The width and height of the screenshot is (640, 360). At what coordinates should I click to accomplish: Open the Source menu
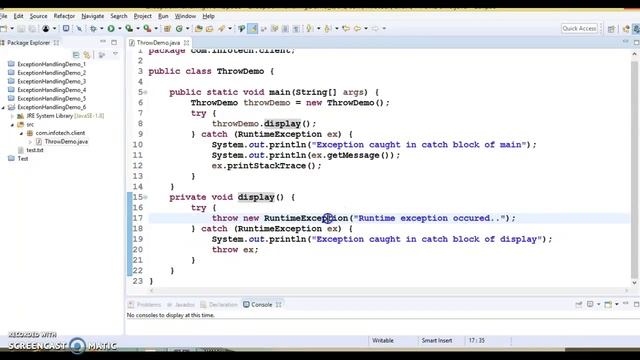click(x=38, y=16)
